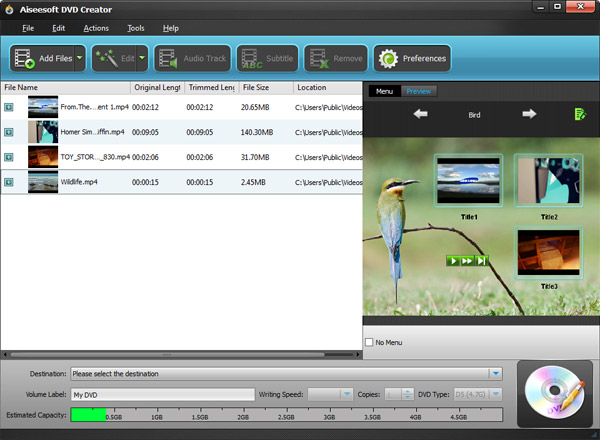Click the horizontal scrollbar of file list
The image size is (600, 440).
[x=168, y=355]
